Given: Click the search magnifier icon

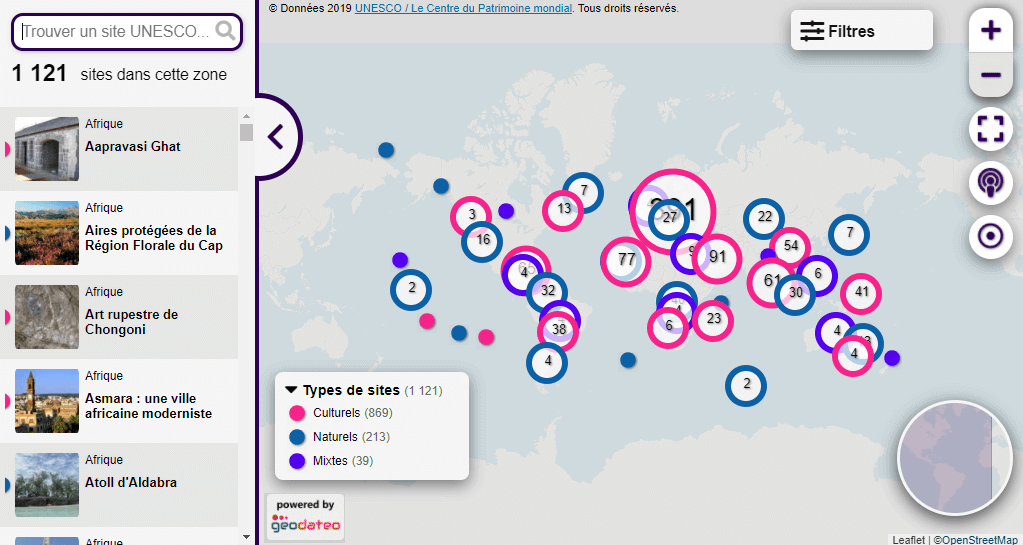Looking at the screenshot, I should pyautogui.click(x=226, y=31).
